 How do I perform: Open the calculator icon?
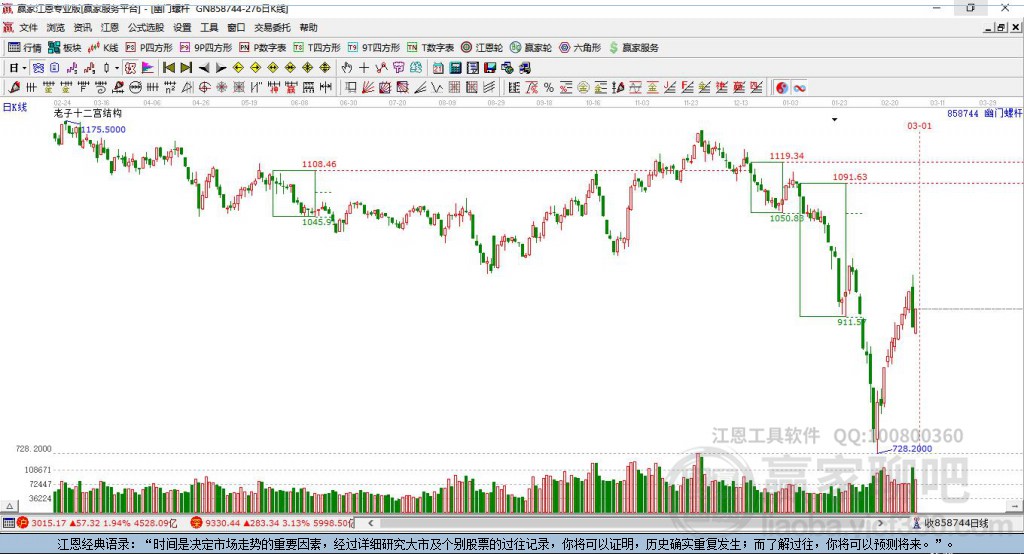tap(456, 68)
